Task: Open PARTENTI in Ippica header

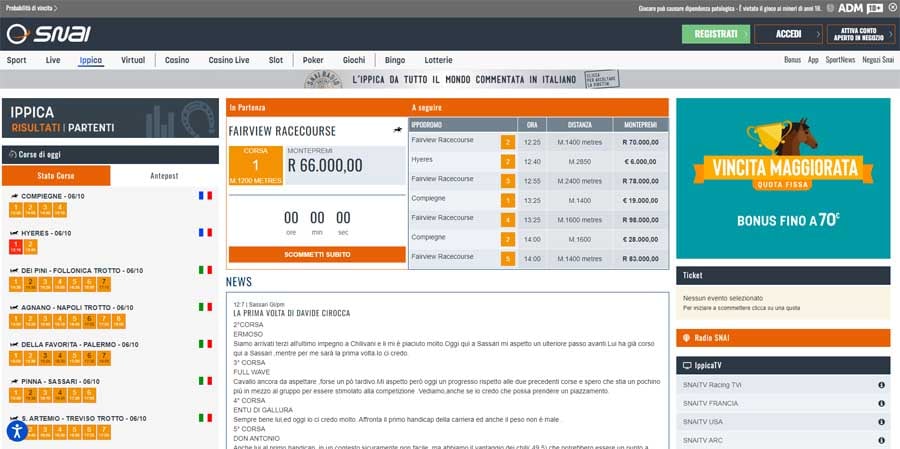Action: click(x=91, y=127)
